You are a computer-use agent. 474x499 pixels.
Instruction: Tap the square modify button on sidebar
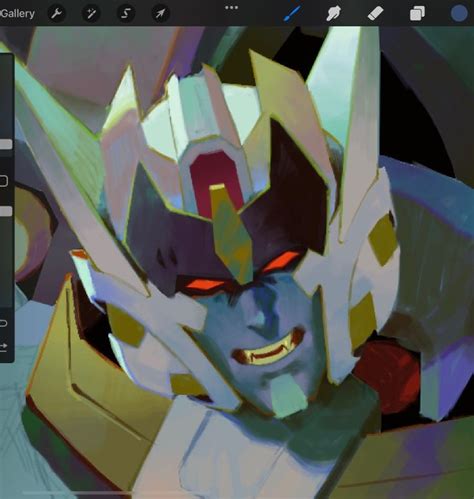click(3, 181)
